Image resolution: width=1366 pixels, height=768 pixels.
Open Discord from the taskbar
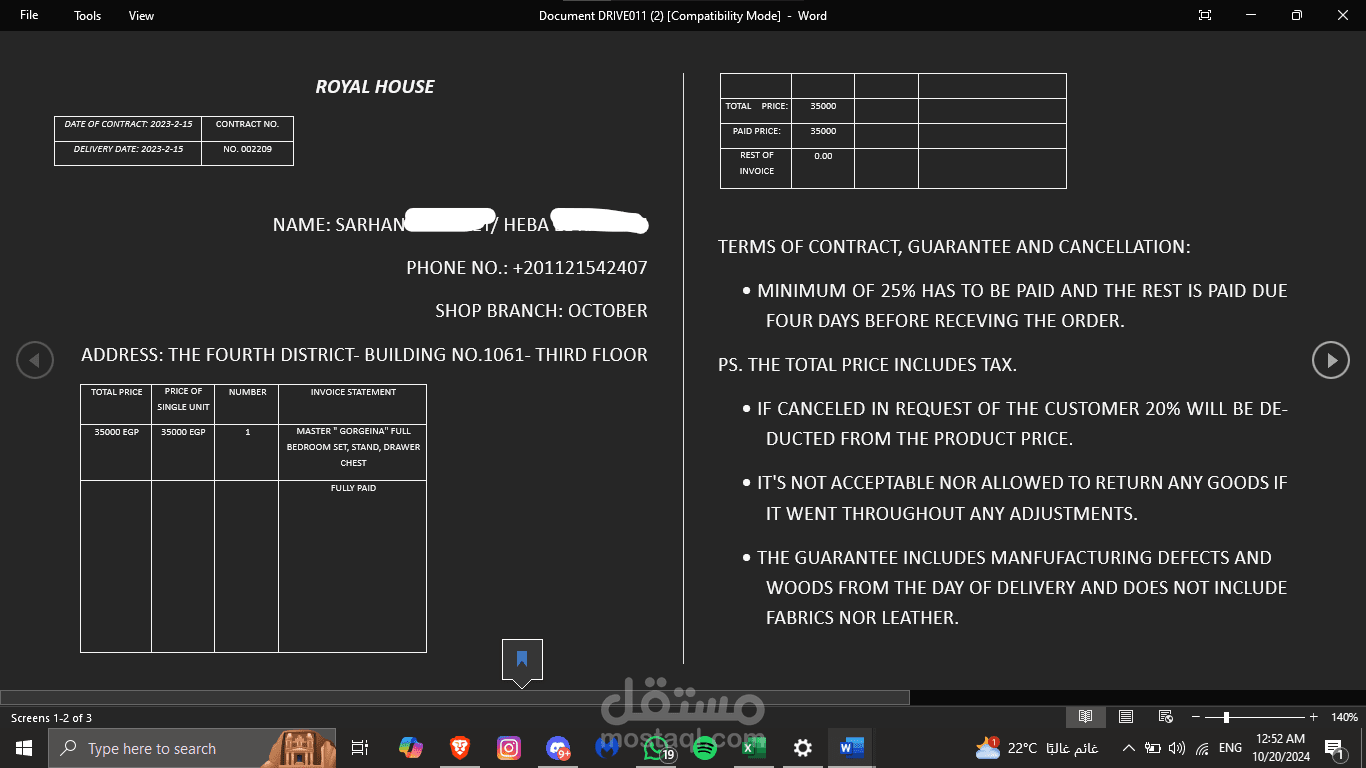click(x=558, y=748)
